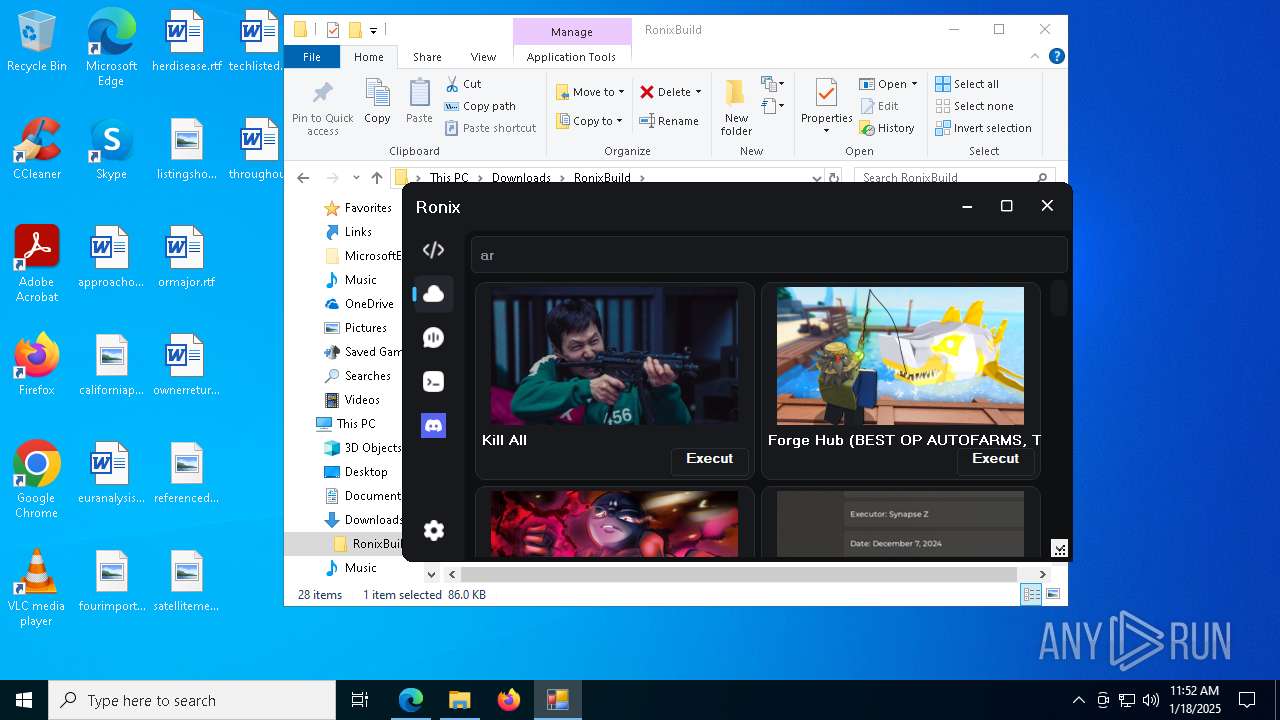Click the taskbar search box

[x=192, y=700]
